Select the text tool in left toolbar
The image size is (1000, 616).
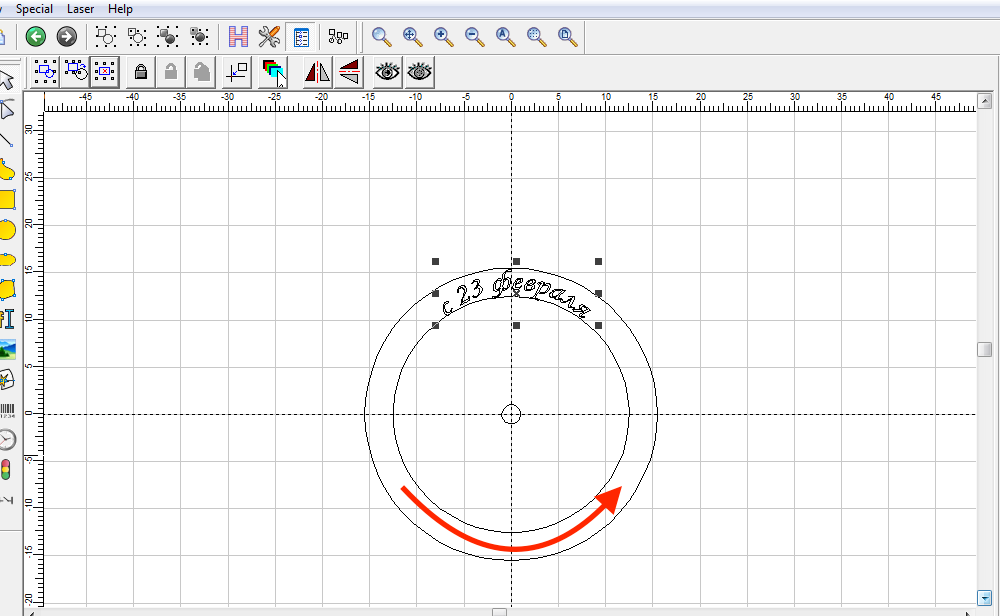click(7, 319)
